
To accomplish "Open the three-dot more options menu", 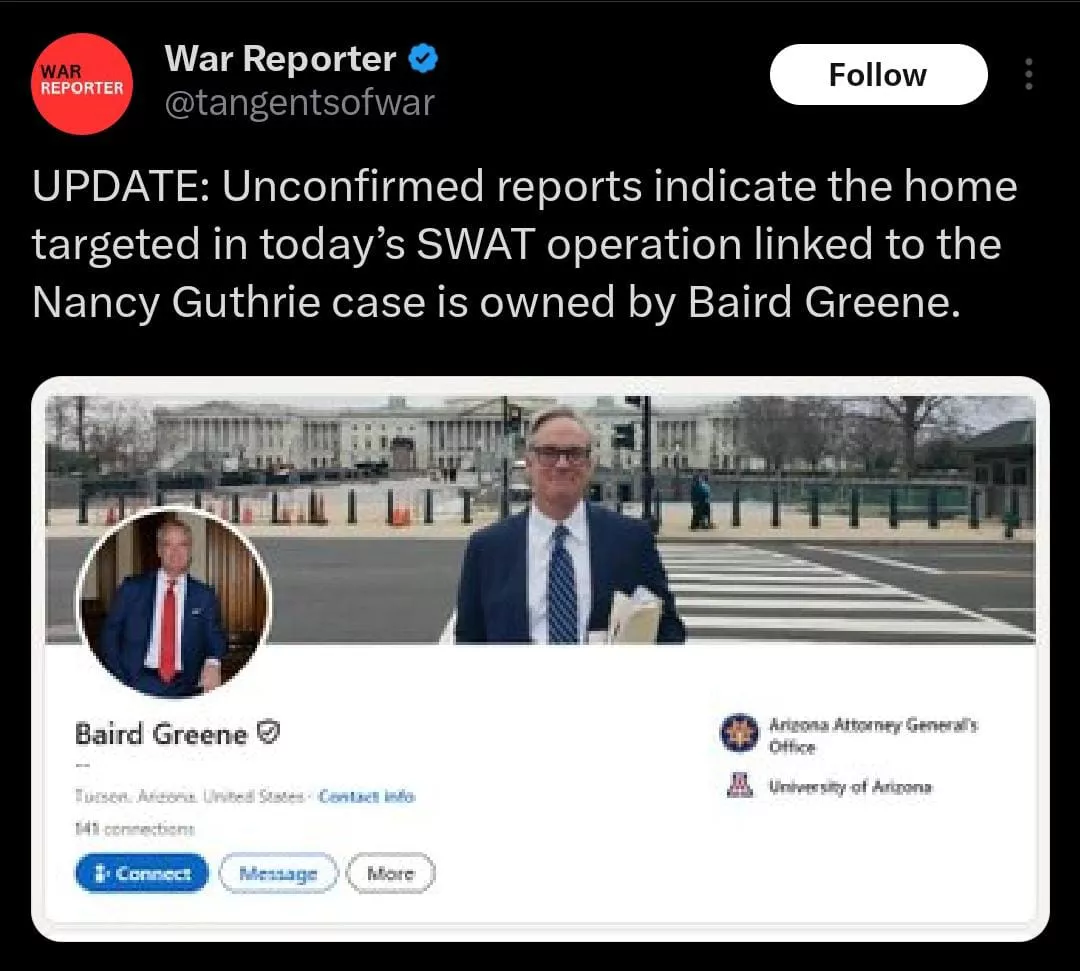I will tap(1028, 74).
